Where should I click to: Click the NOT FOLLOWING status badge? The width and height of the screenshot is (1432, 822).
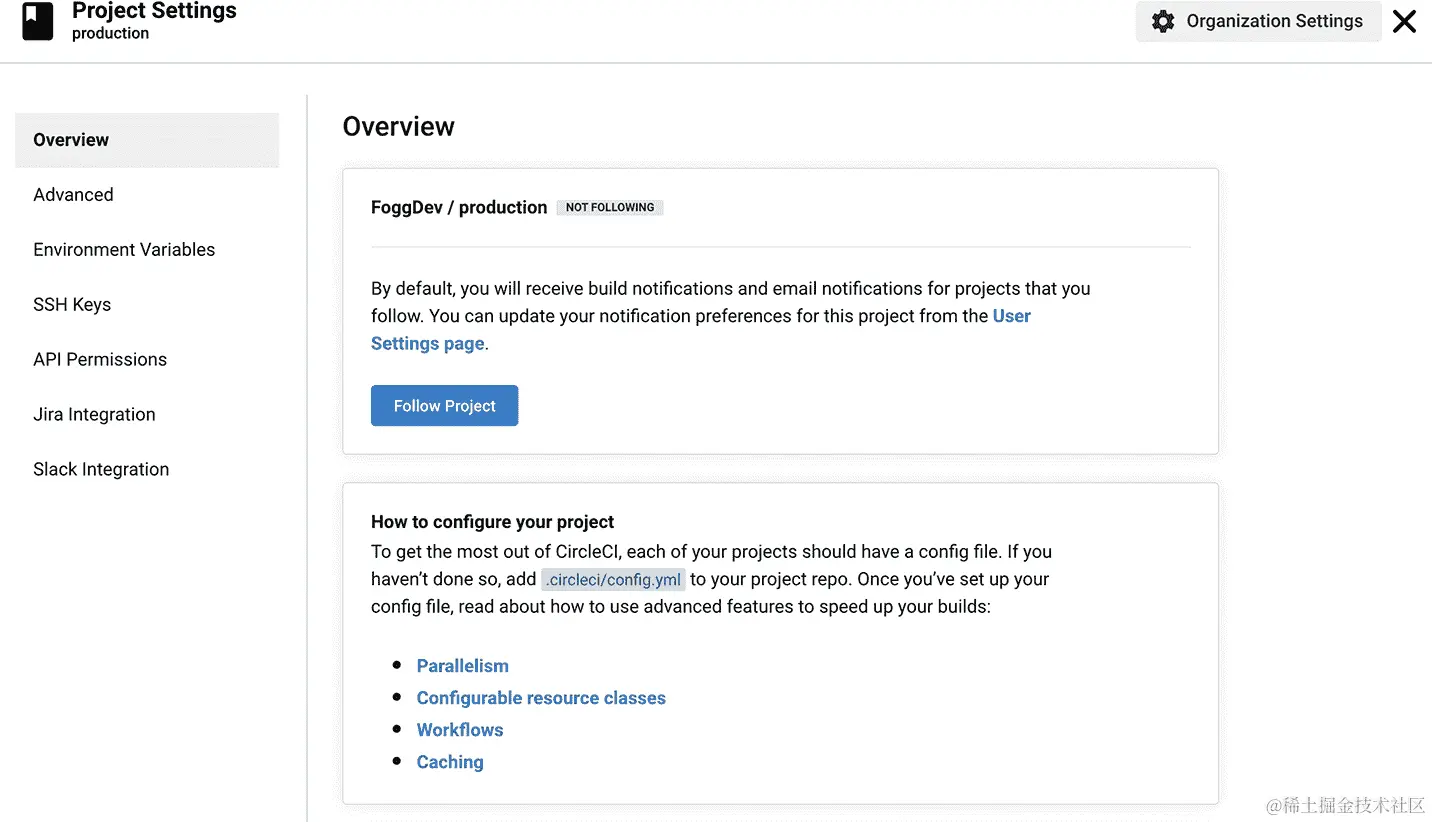[610, 208]
